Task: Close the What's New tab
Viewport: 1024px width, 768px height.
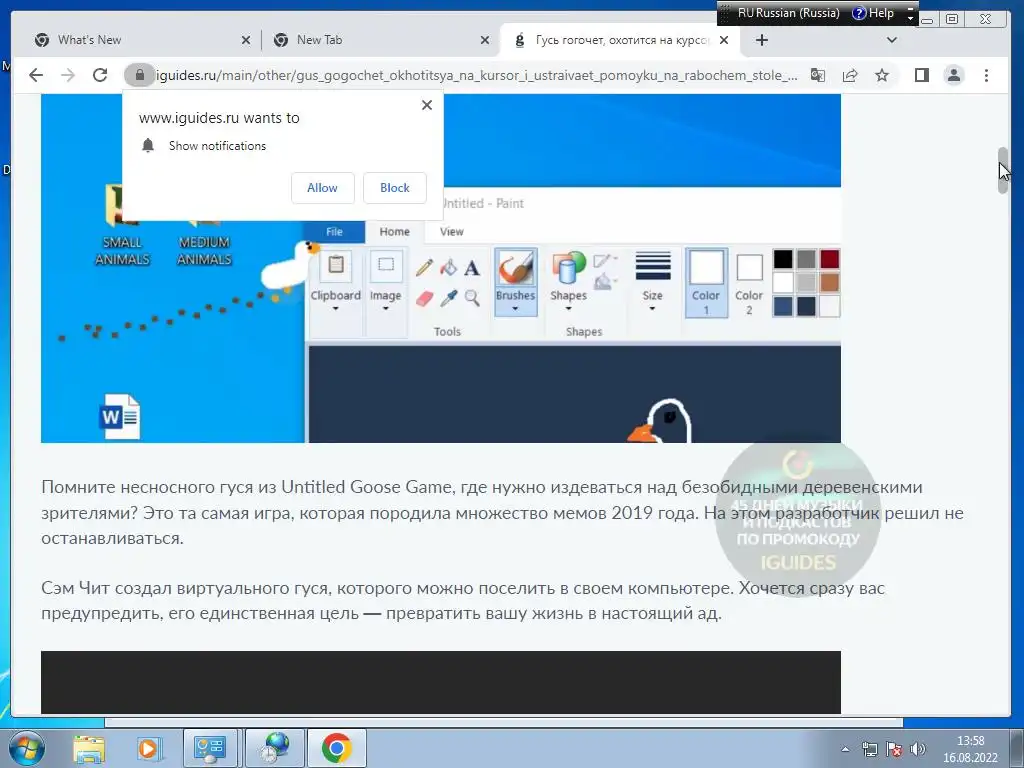Action: [246, 40]
